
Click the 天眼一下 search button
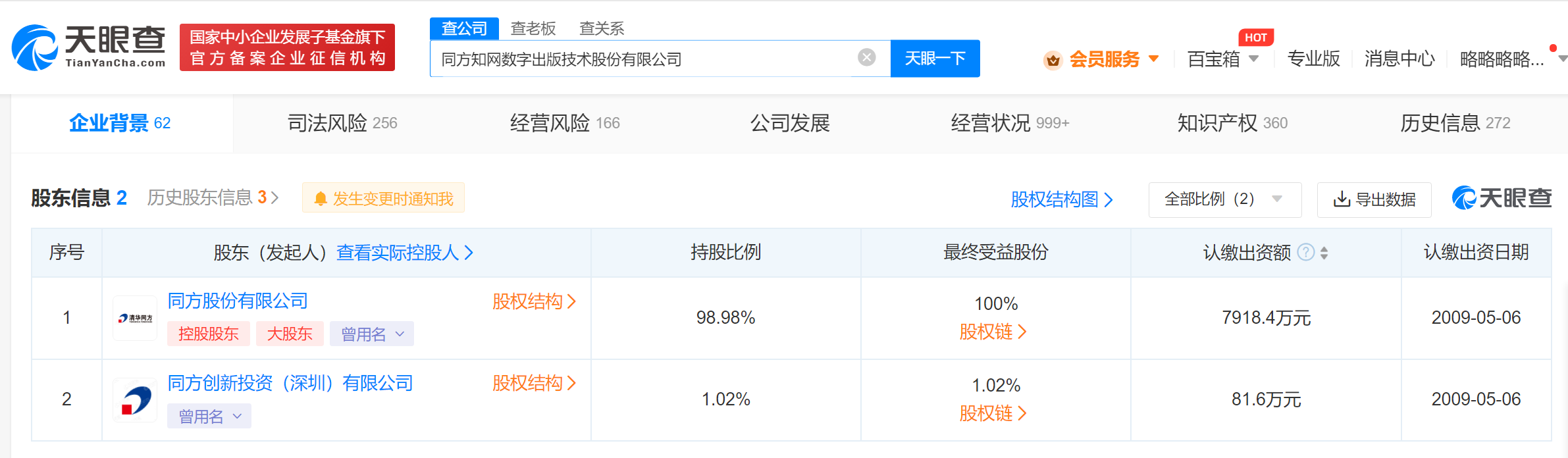pos(935,59)
